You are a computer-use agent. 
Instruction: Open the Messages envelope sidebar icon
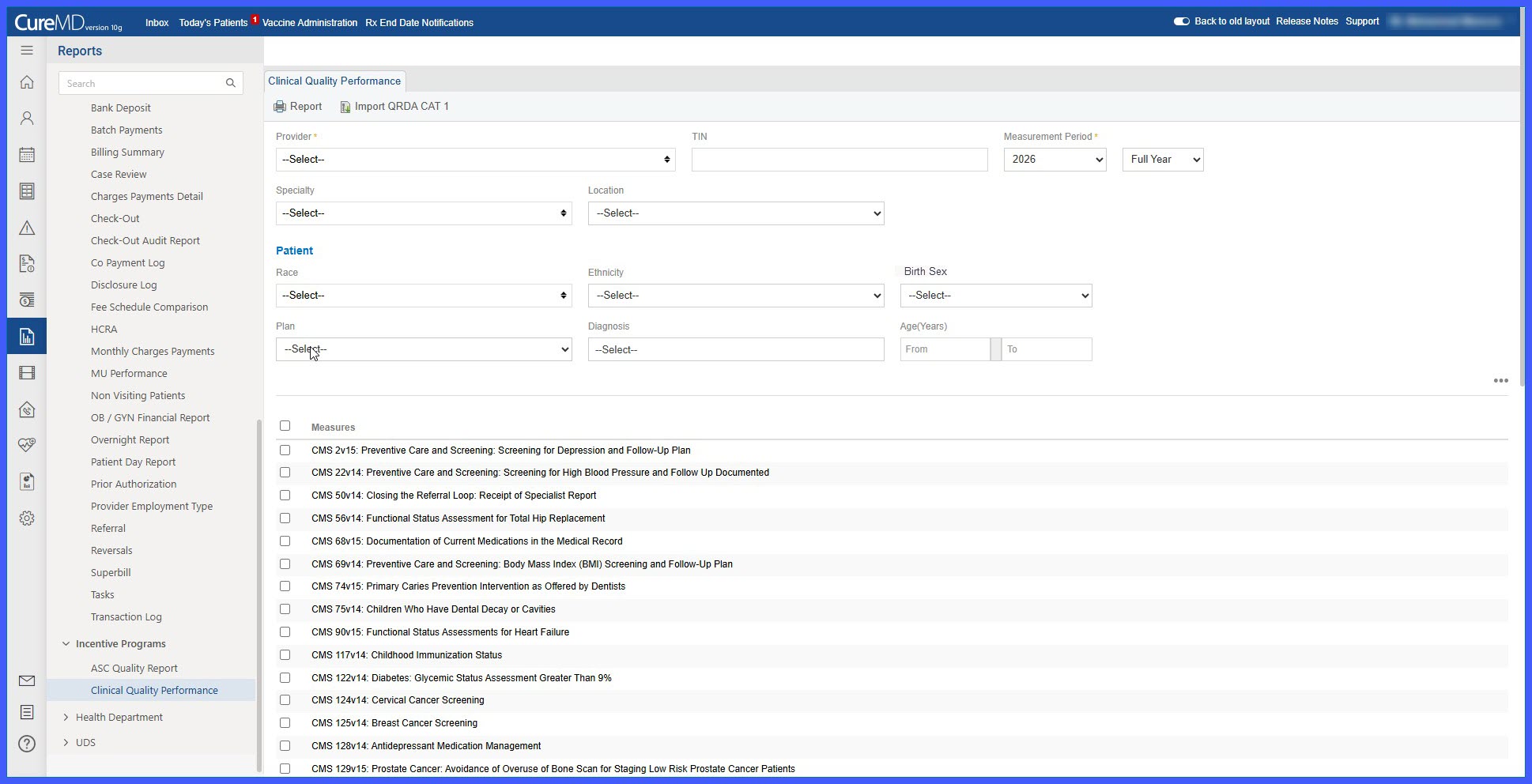(x=27, y=680)
